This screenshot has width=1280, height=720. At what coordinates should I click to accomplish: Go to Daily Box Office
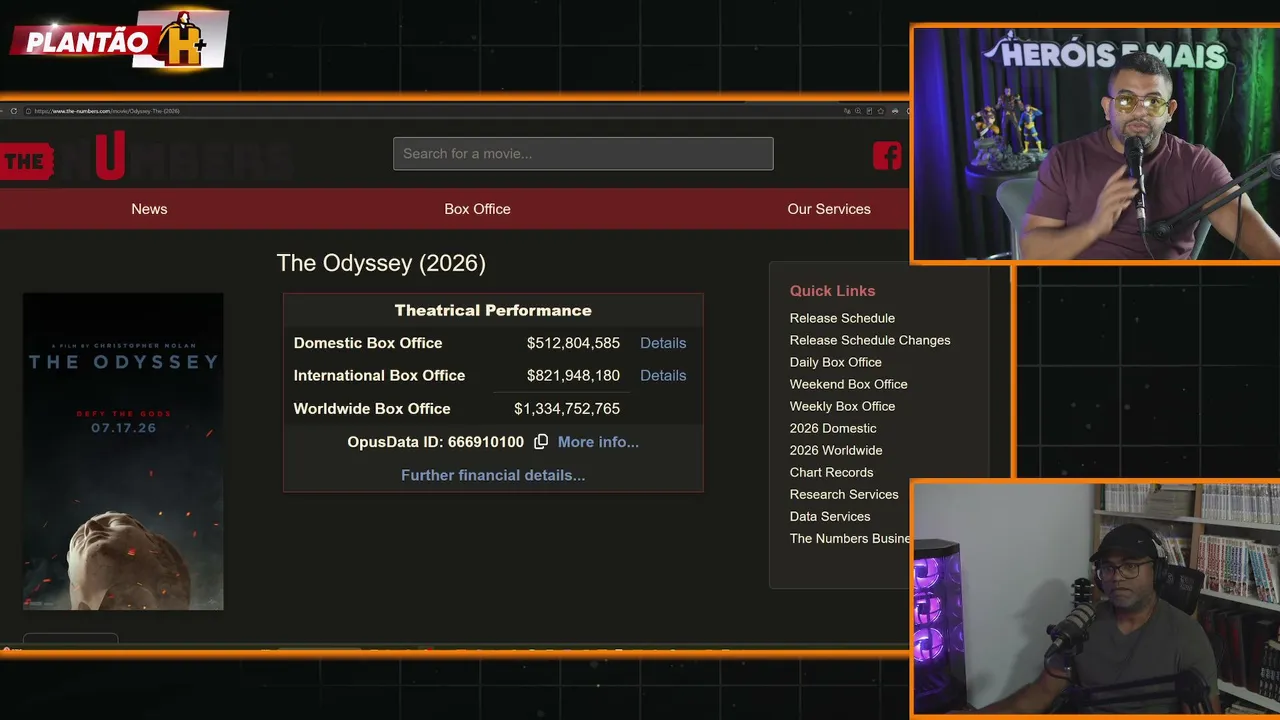(836, 362)
